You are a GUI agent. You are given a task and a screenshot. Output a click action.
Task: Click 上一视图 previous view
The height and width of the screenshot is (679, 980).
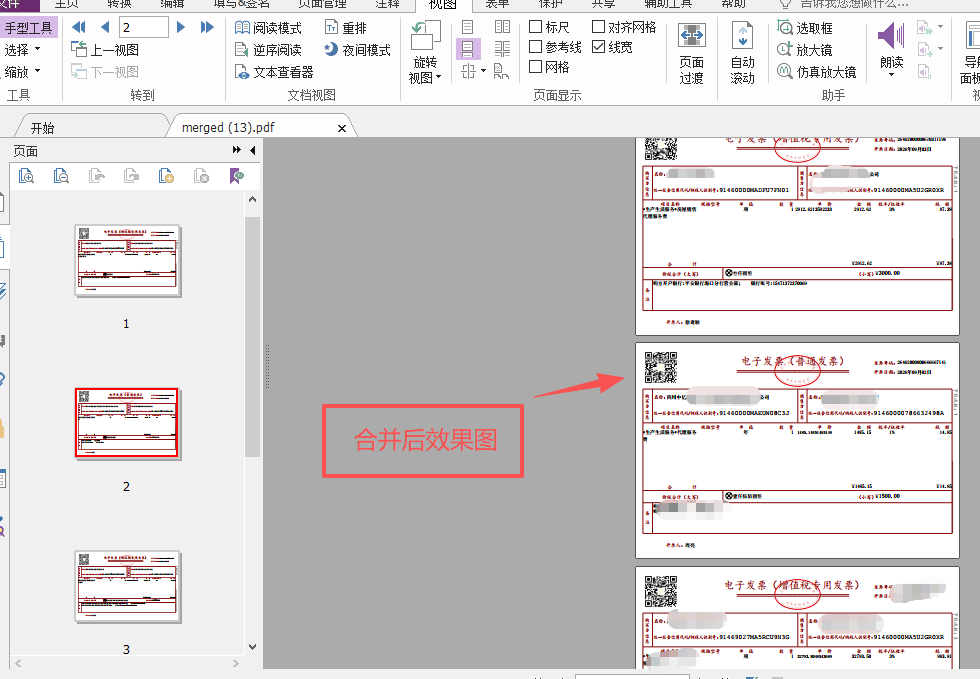click(x=105, y=50)
